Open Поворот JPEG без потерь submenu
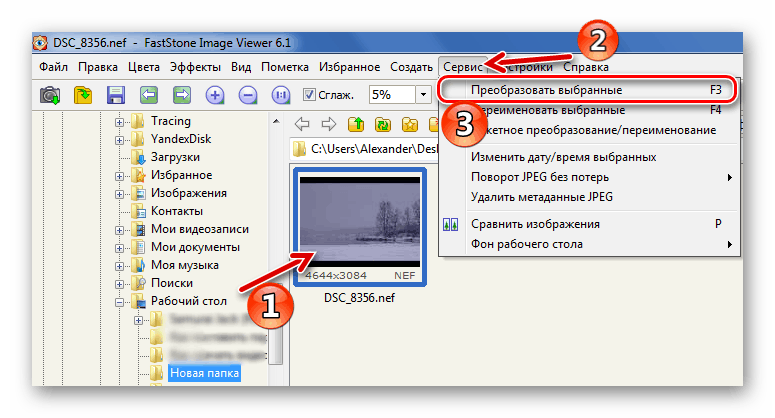This screenshot has height=418, width=775. [589, 177]
